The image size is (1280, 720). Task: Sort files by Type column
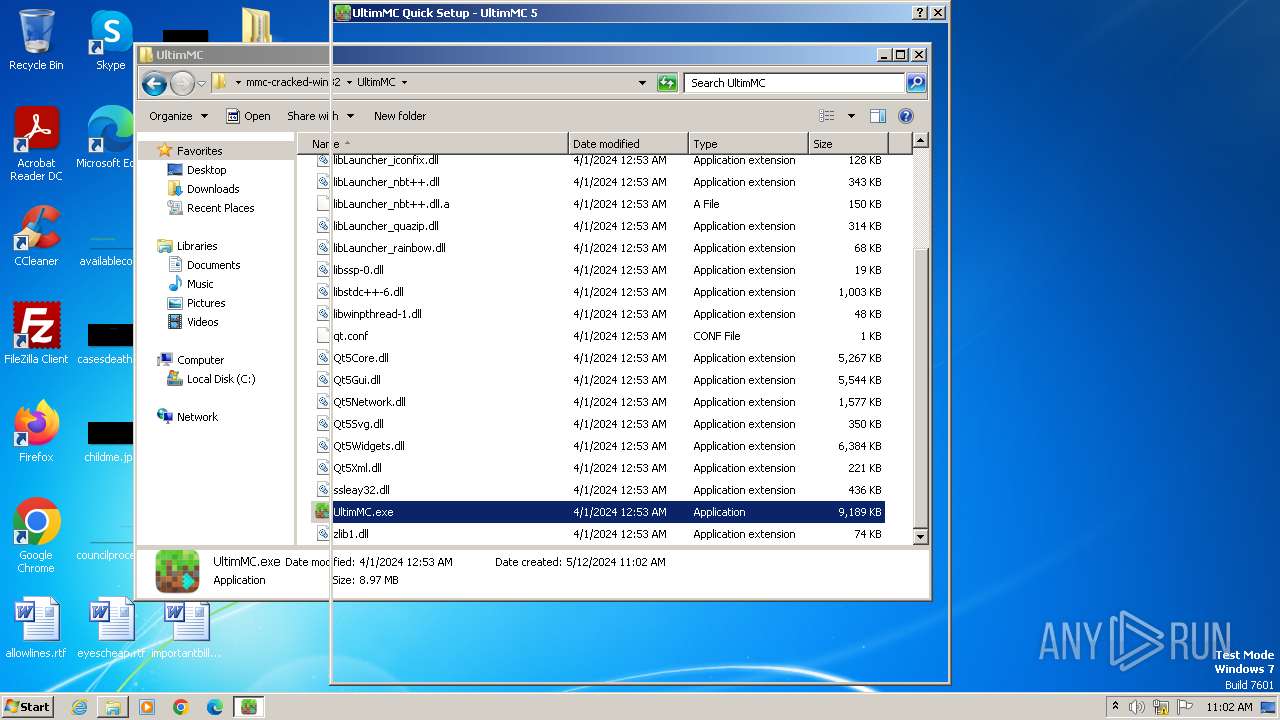(x=748, y=144)
